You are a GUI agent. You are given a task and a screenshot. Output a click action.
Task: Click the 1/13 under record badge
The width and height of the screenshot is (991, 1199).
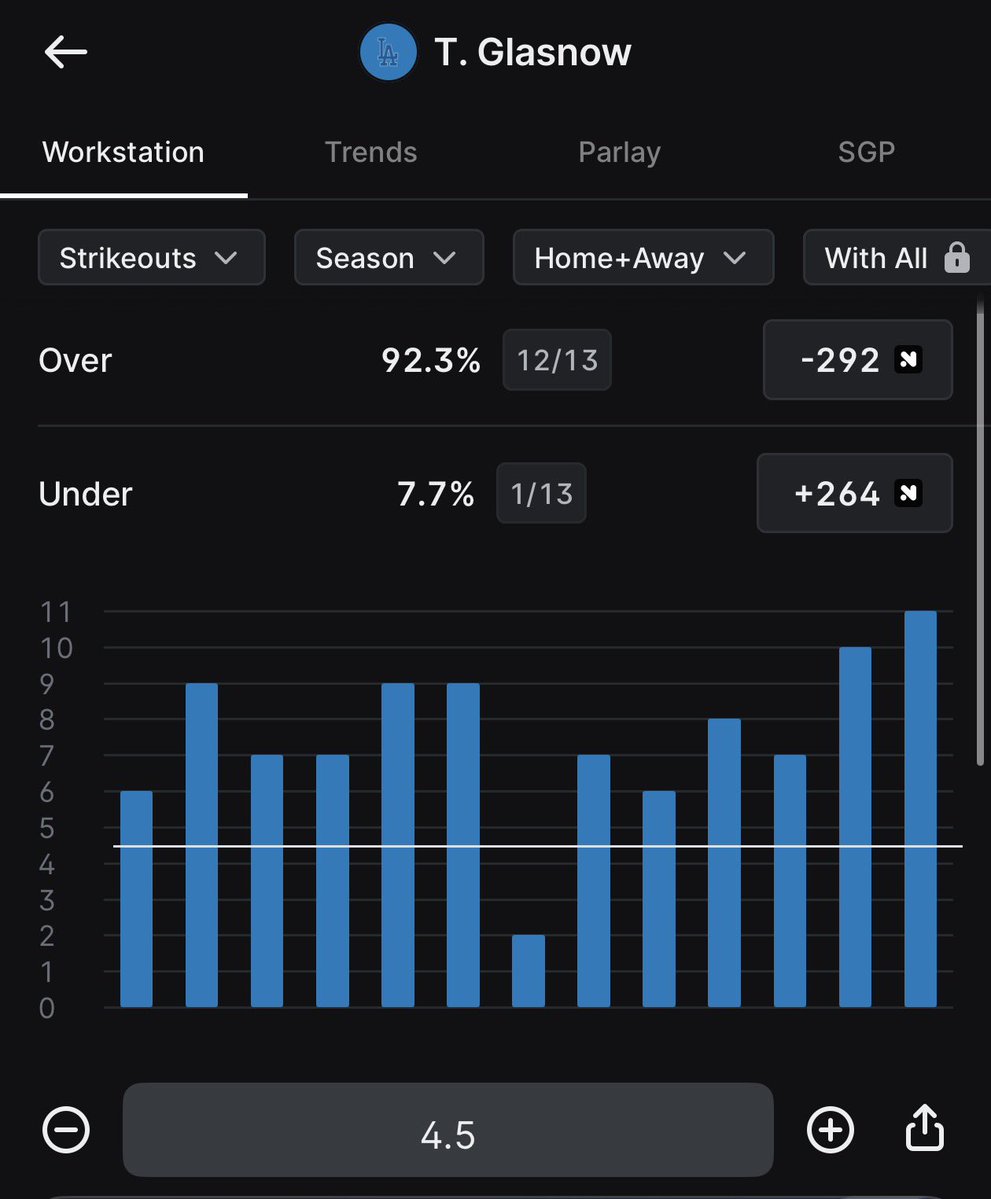pos(541,493)
